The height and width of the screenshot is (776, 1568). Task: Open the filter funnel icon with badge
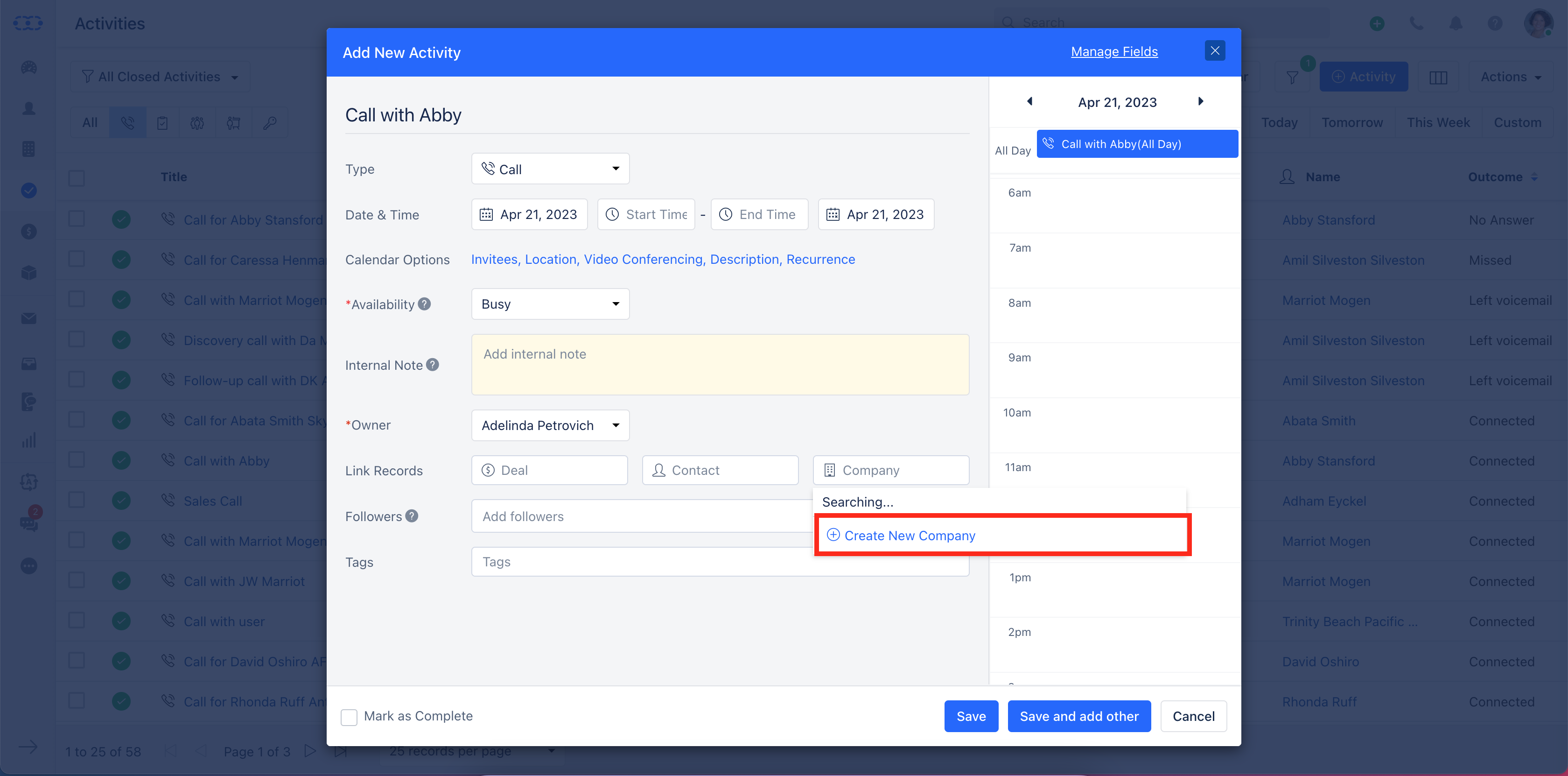pyautogui.click(x=1292, y=77)
